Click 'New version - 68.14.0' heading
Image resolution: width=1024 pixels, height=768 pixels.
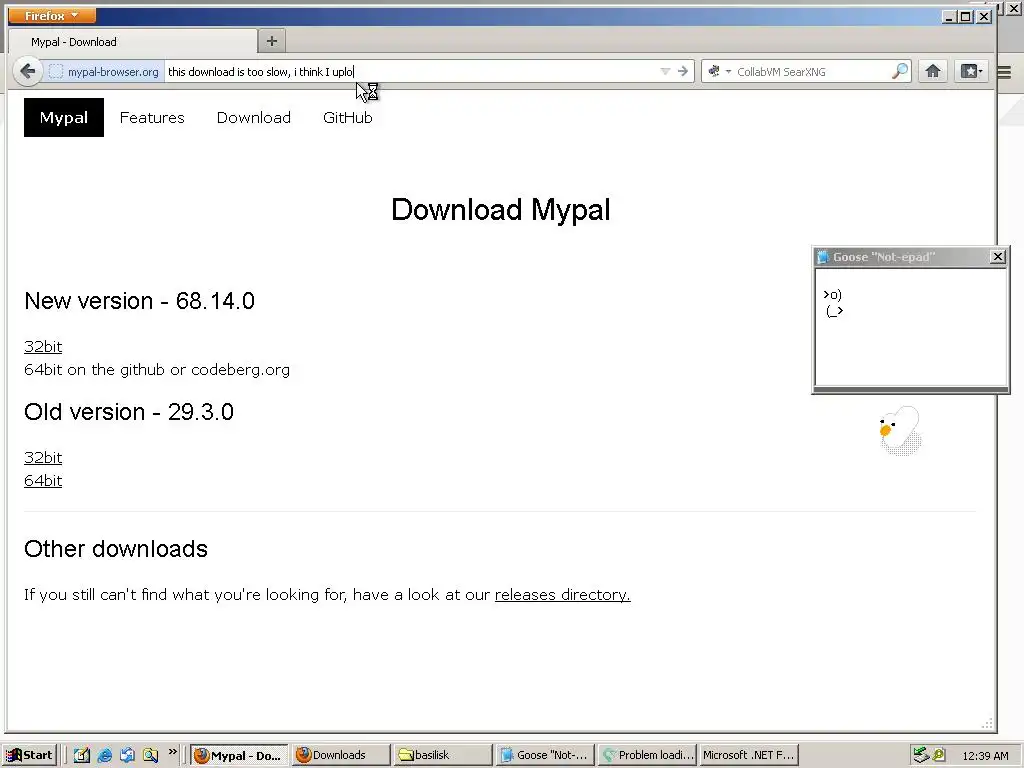pos(139,301)
